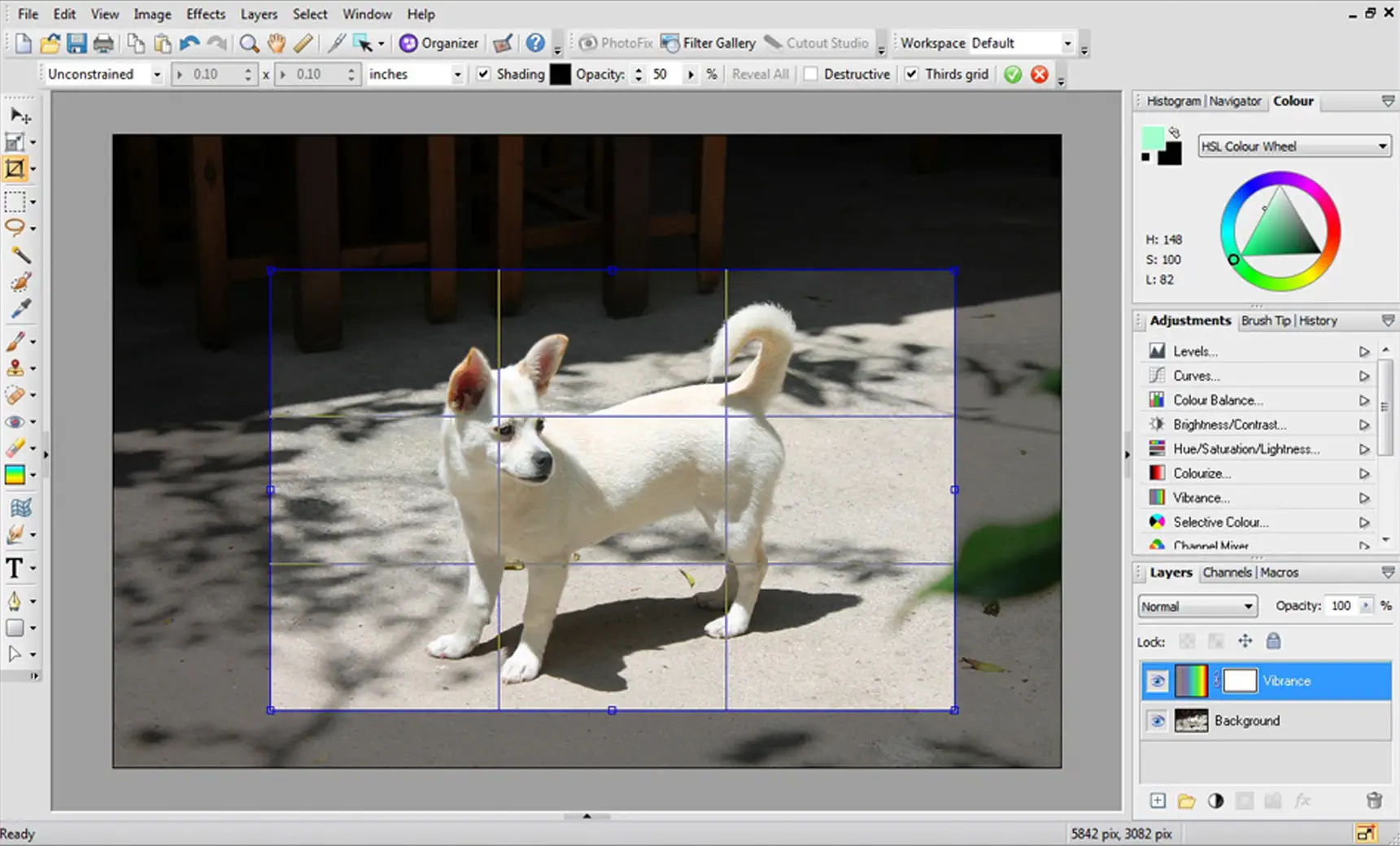Select the Paintbrush tool
This screenshot has width=1400, height=846.
(x=15, y=342)
